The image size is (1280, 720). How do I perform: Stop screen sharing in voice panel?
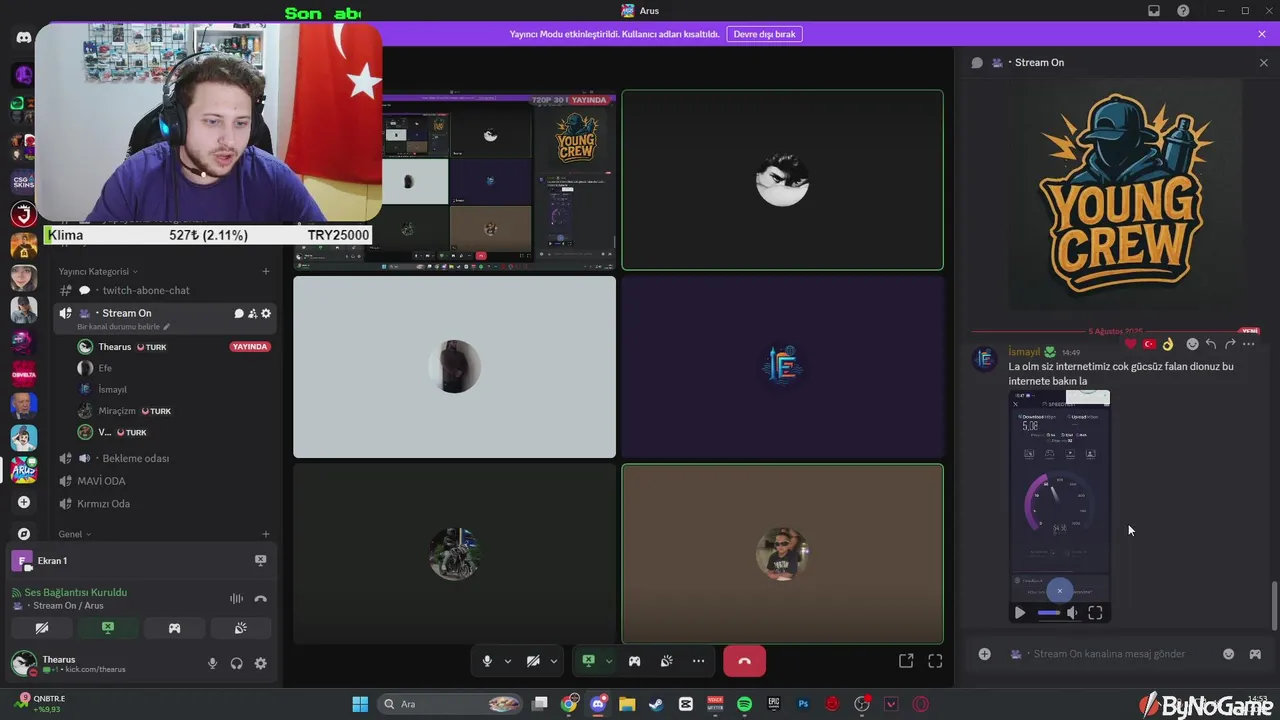[x=108, y=628]
